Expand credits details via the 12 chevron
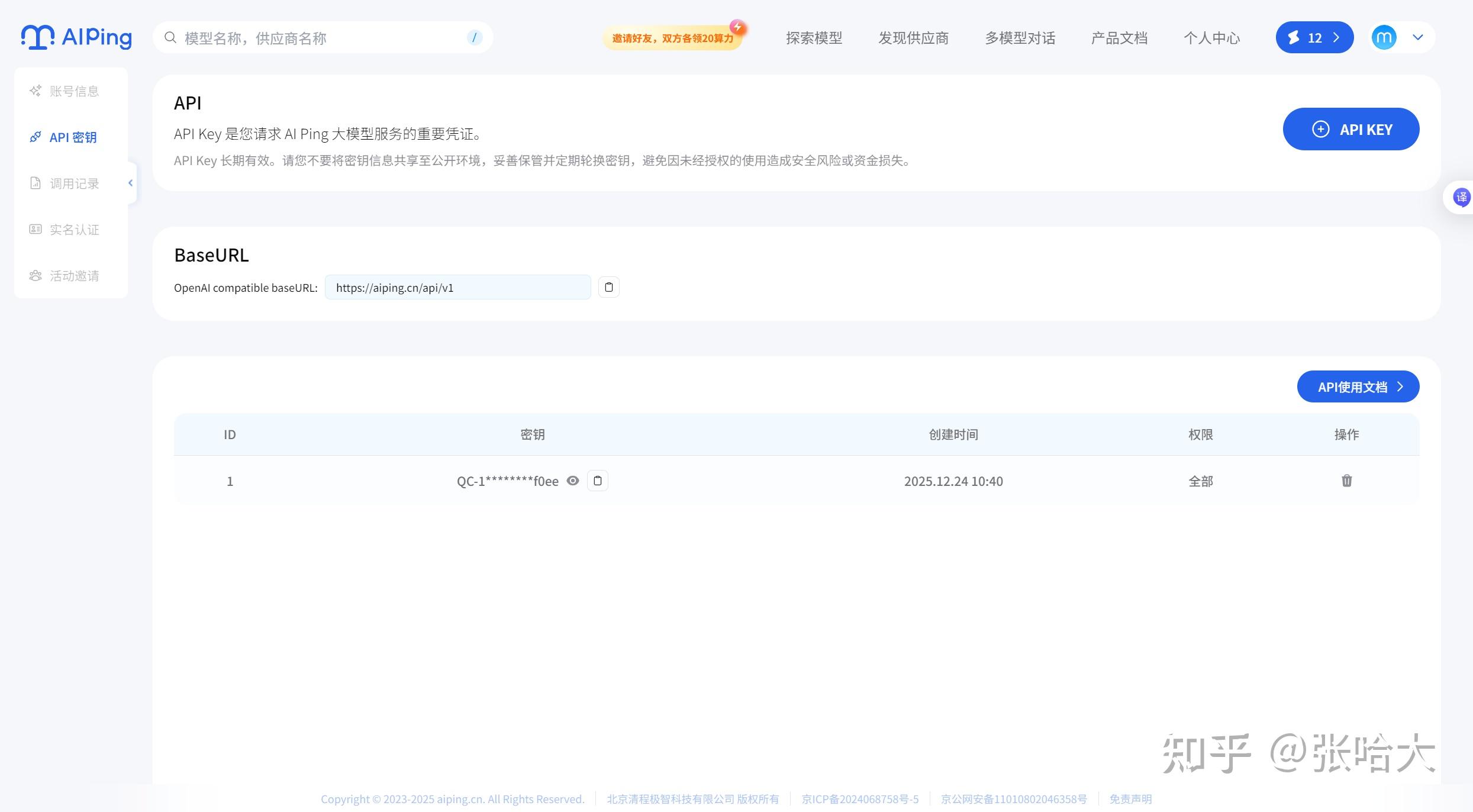This screenshot has height=812, width=1473. point(1336,37)
